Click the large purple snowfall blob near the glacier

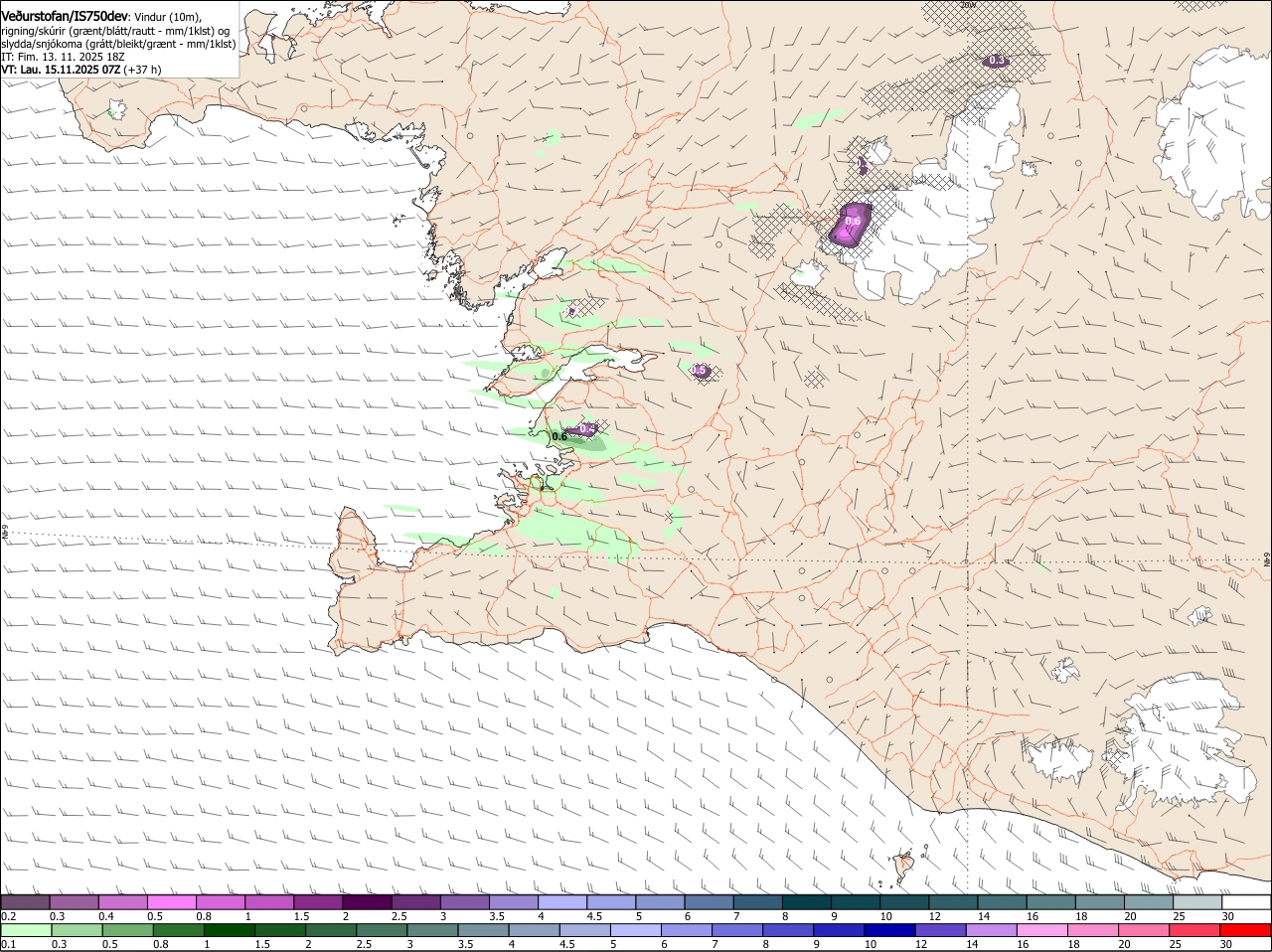[851, 225]
